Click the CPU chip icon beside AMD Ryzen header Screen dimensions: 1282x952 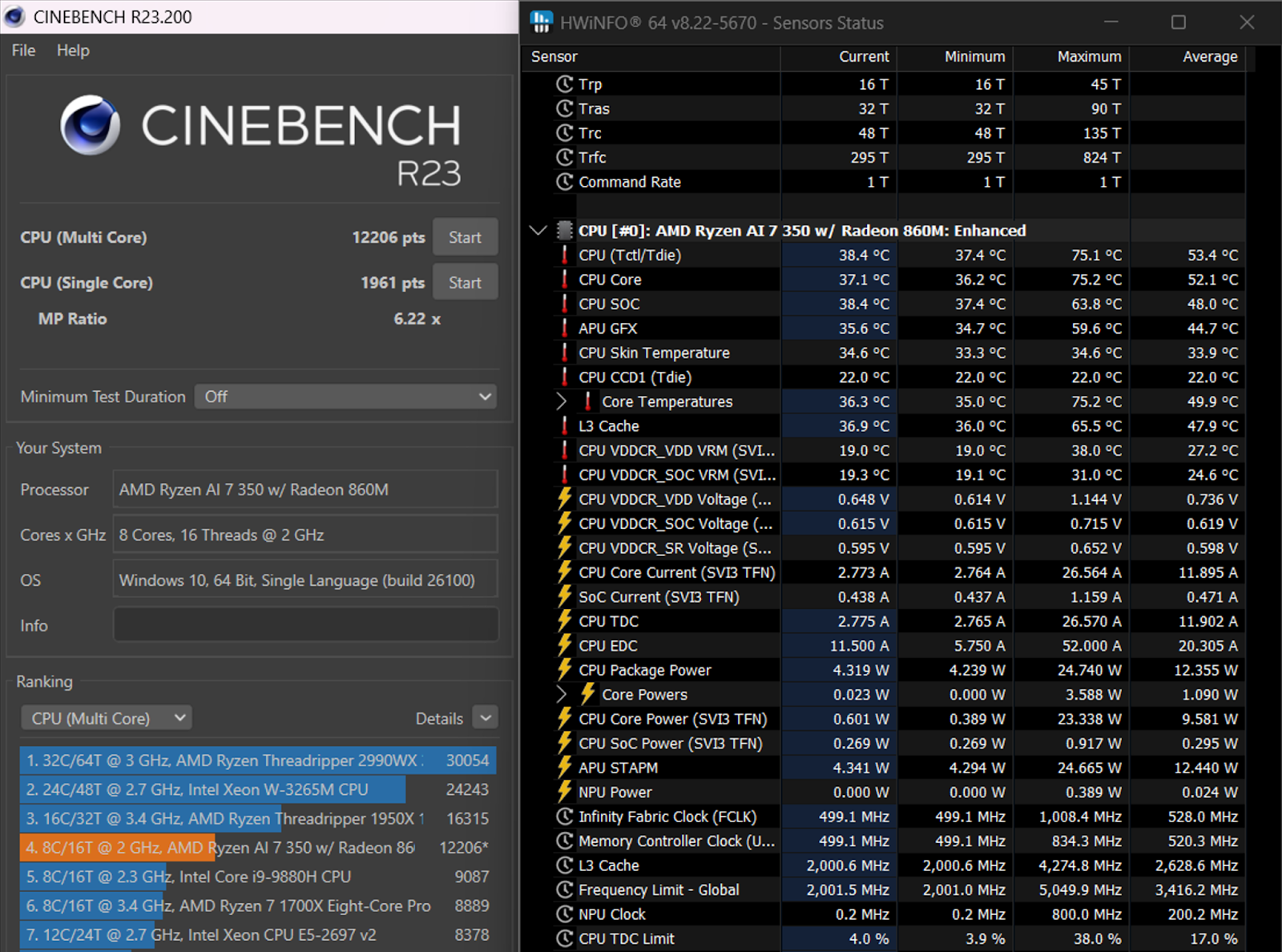(x=565, y=231)
